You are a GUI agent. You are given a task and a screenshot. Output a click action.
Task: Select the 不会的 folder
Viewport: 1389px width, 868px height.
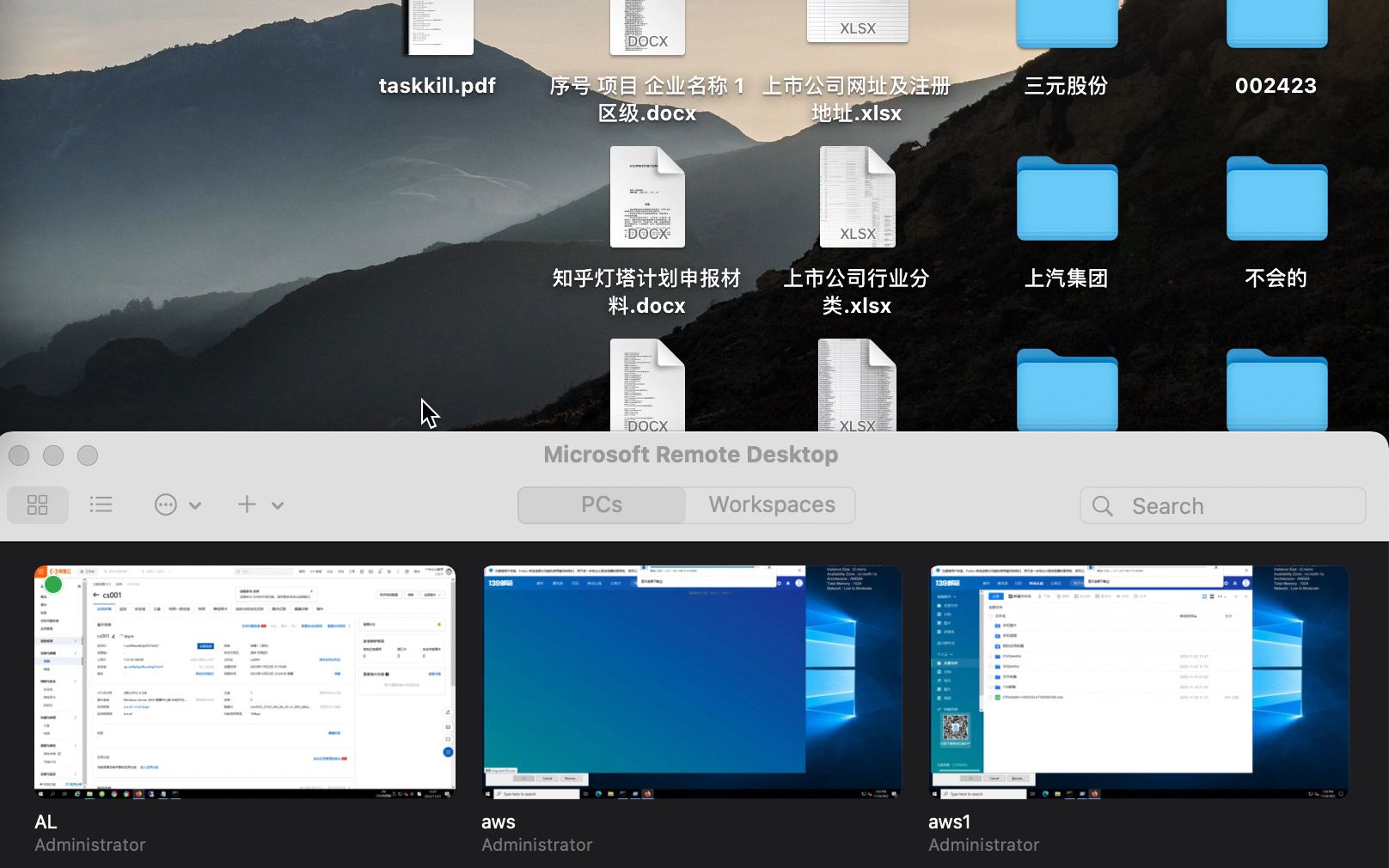tap(1276, 199)
